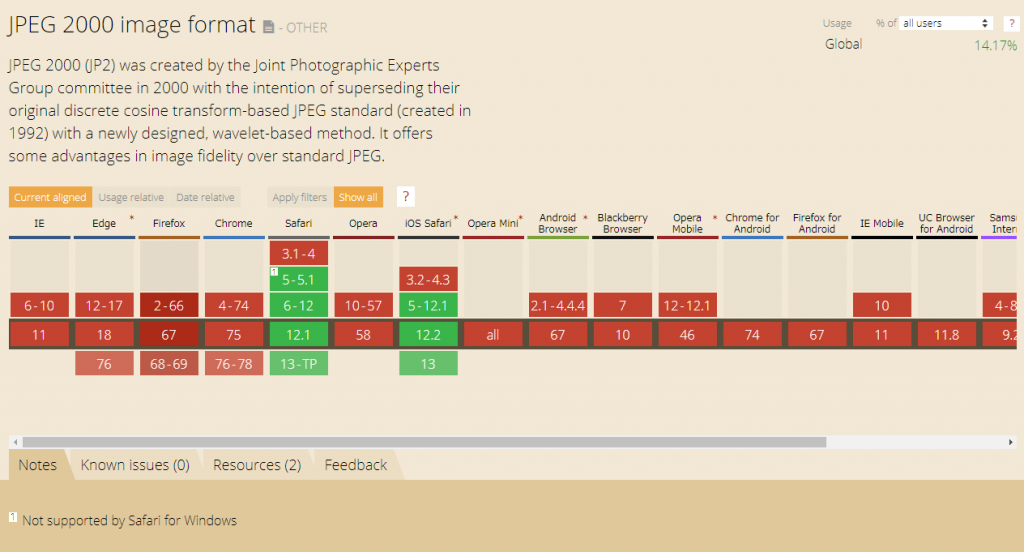Click the 14.17% global usage value
1024x552 pixels.
point(995,45)
